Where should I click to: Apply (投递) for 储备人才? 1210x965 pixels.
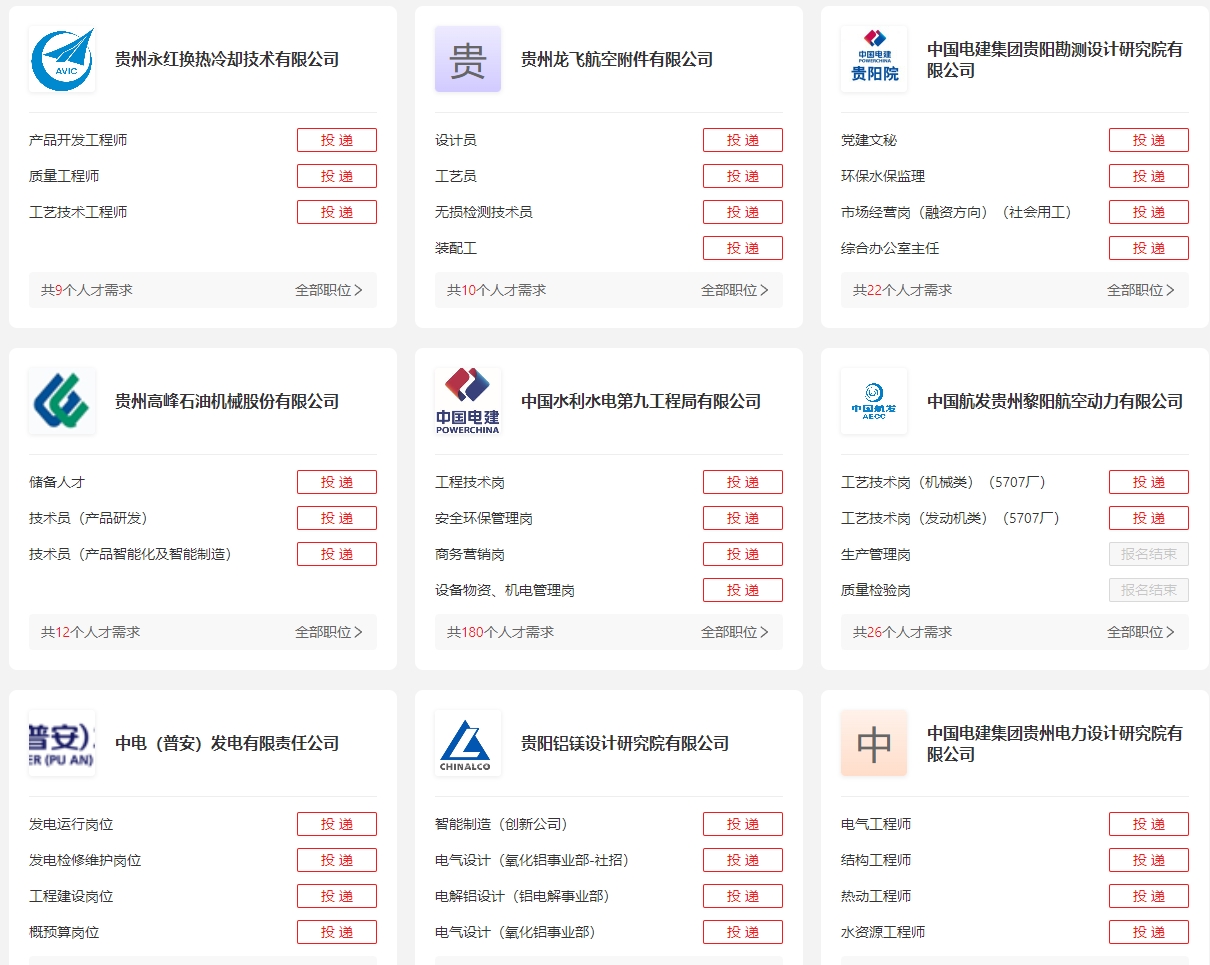tap(337, 482)
